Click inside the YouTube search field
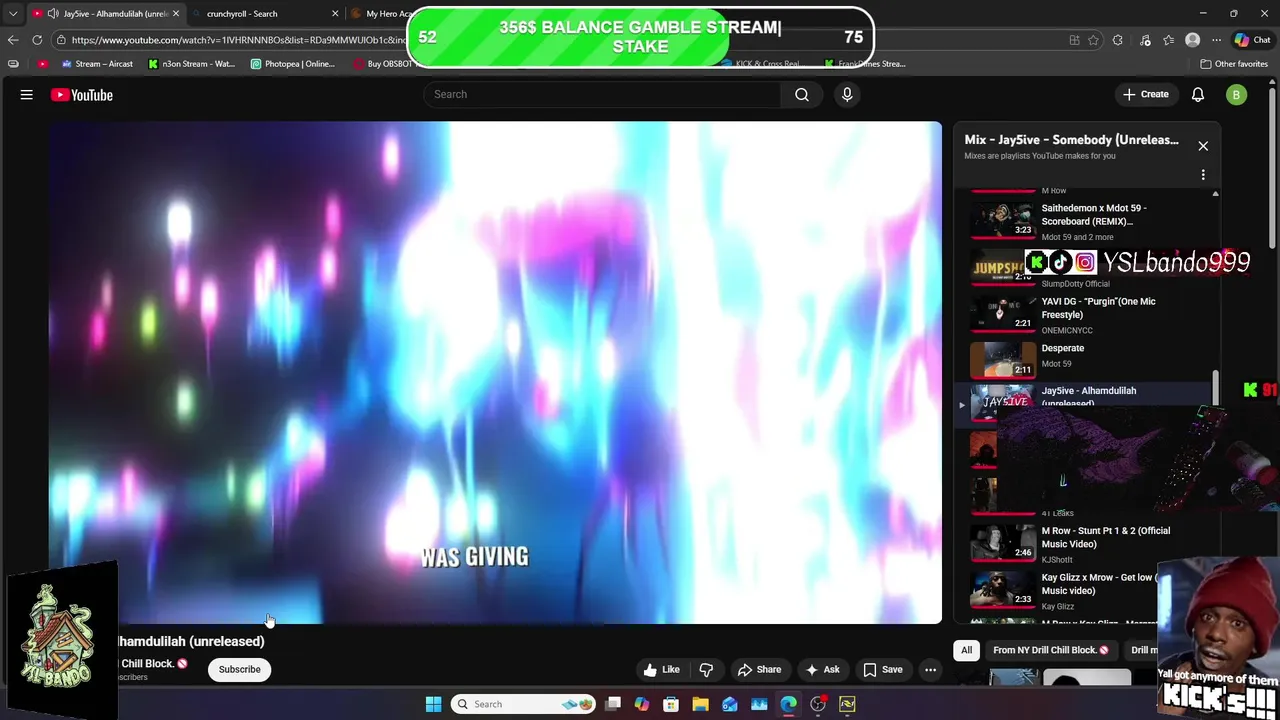 (x=602, y=94)
